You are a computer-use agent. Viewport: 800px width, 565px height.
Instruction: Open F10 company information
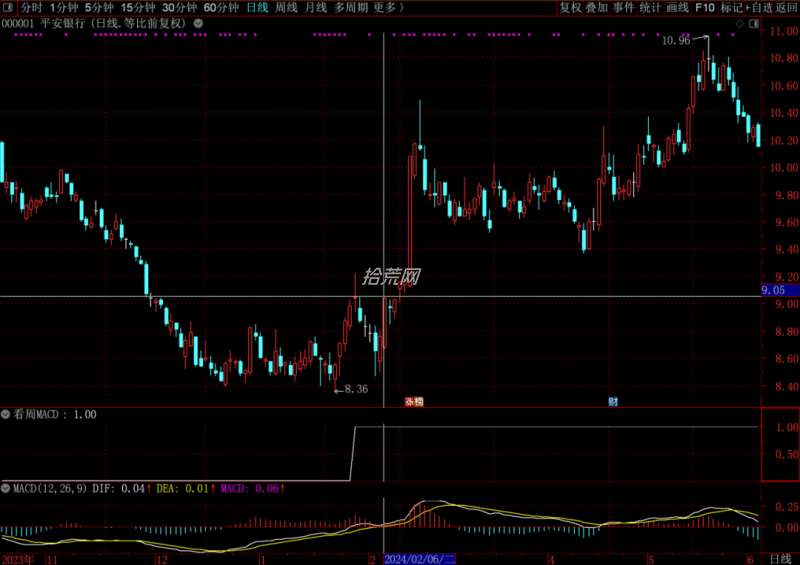(x=705, y=8)
